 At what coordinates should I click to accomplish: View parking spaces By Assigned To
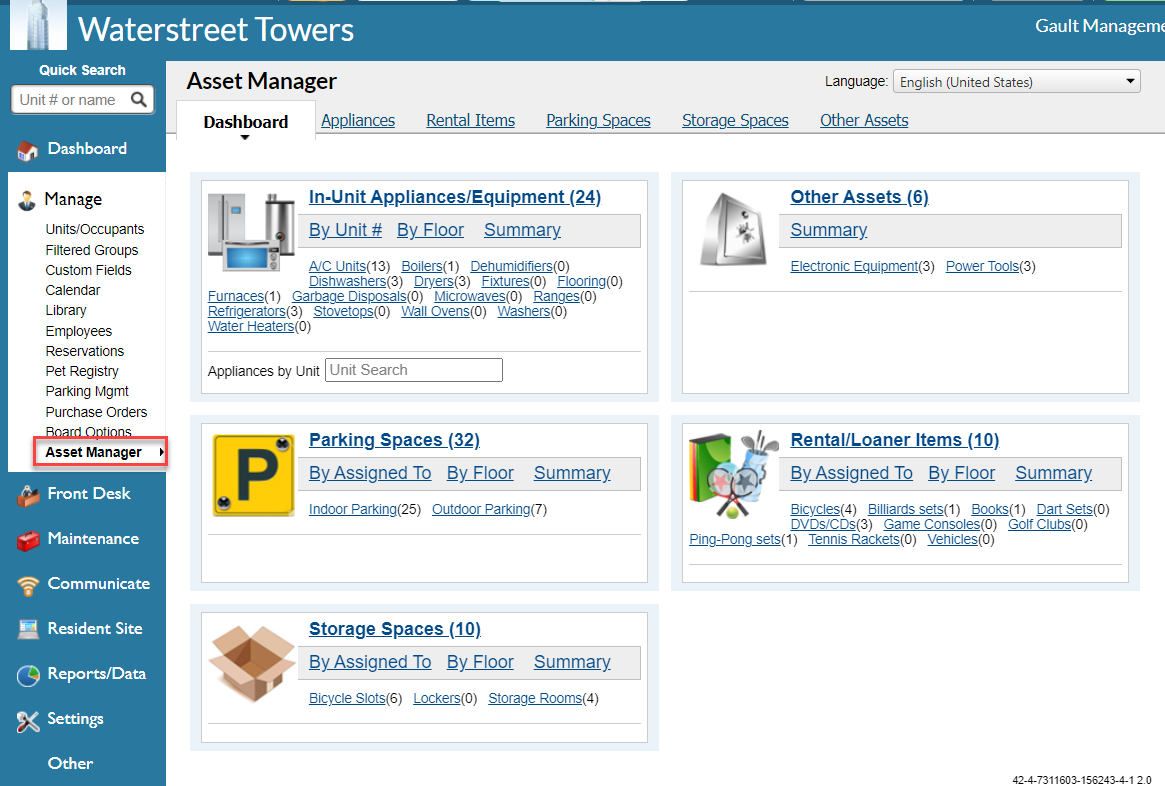click(370, 473)
